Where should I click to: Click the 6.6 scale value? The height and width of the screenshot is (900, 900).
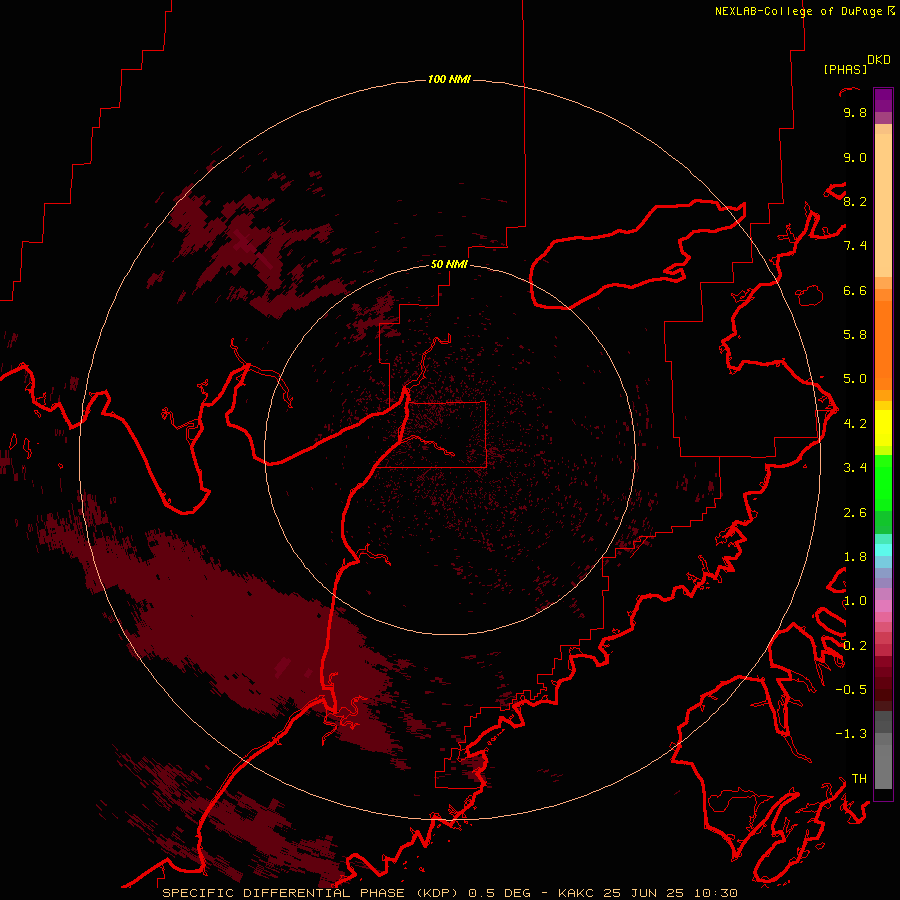[x=855, y=290]
